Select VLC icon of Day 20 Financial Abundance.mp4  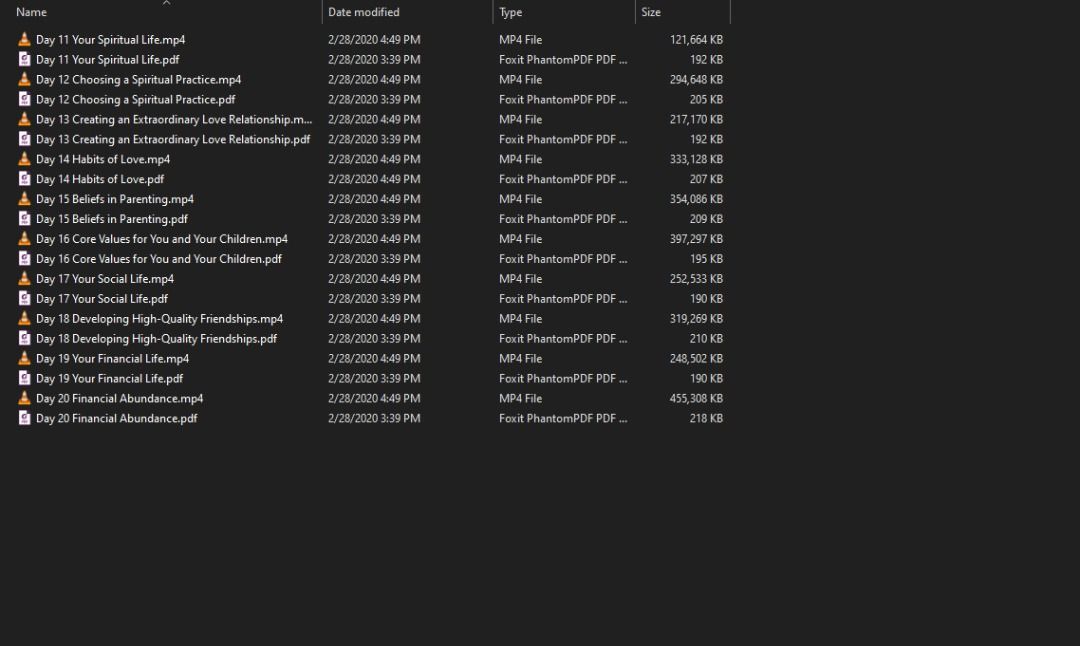24,399
